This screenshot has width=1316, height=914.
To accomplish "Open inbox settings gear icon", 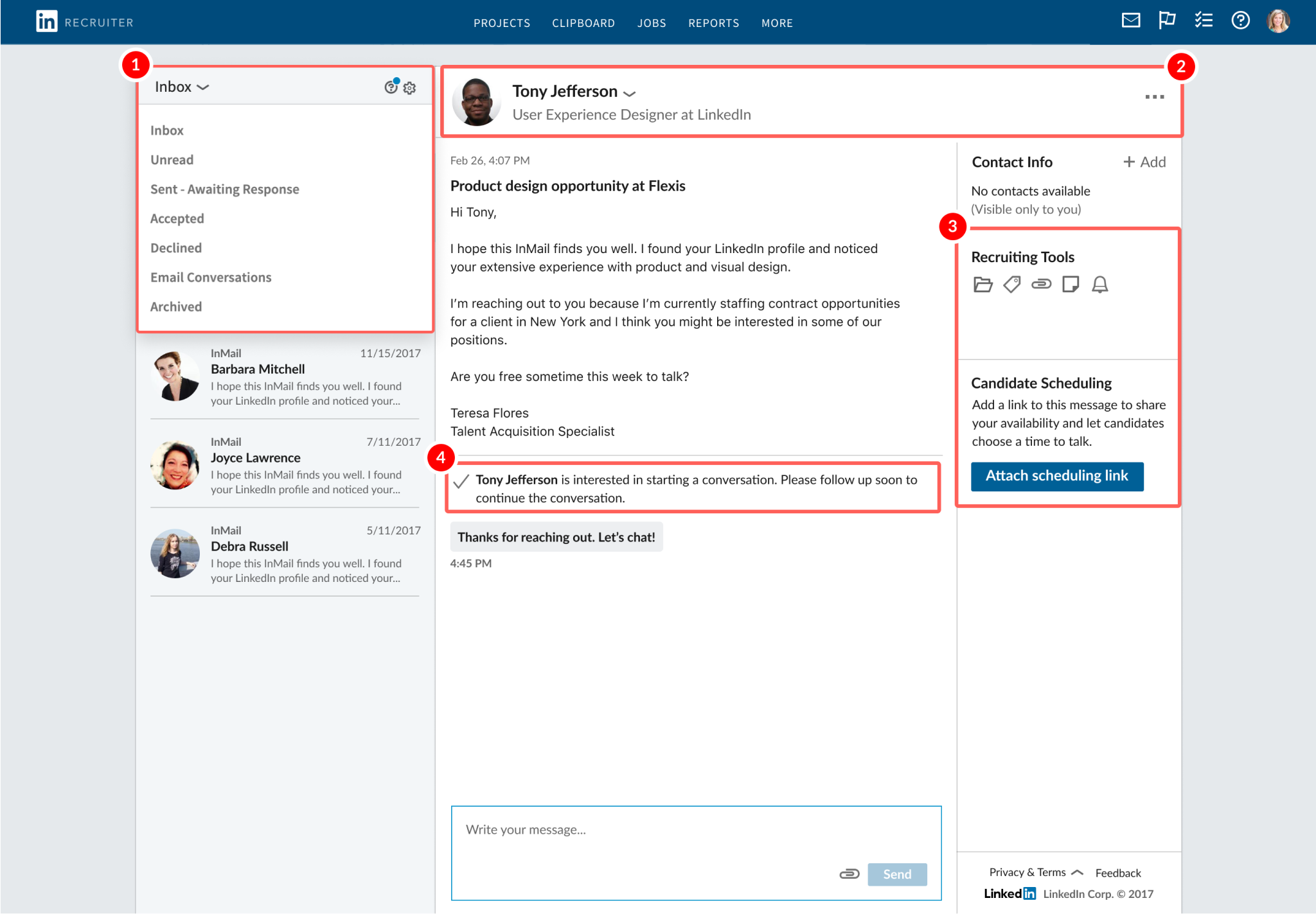I will [410, 88].
